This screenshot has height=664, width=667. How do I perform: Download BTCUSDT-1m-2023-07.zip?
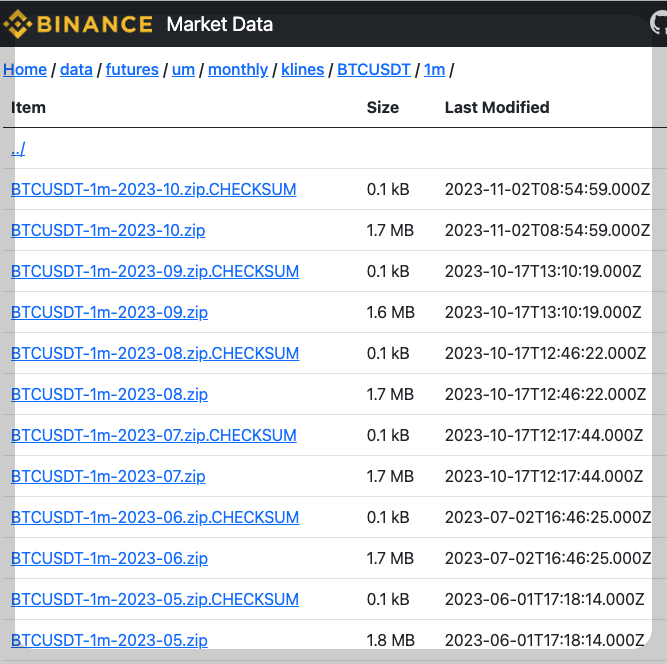[108, 476]
